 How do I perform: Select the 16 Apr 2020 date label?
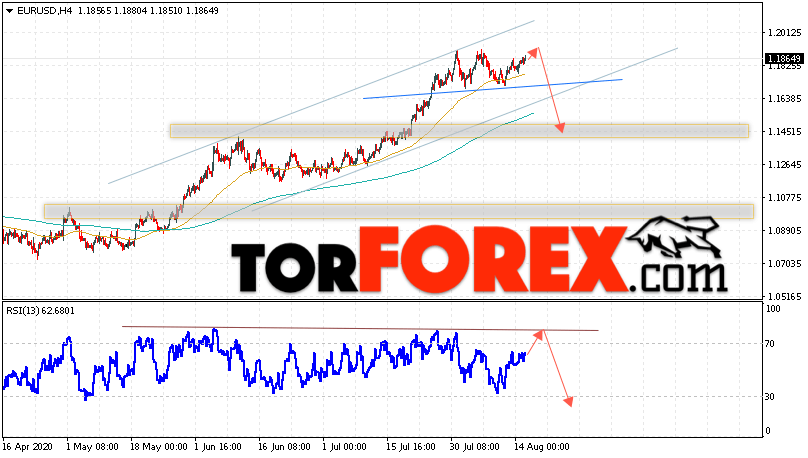[x=27, y=447]
